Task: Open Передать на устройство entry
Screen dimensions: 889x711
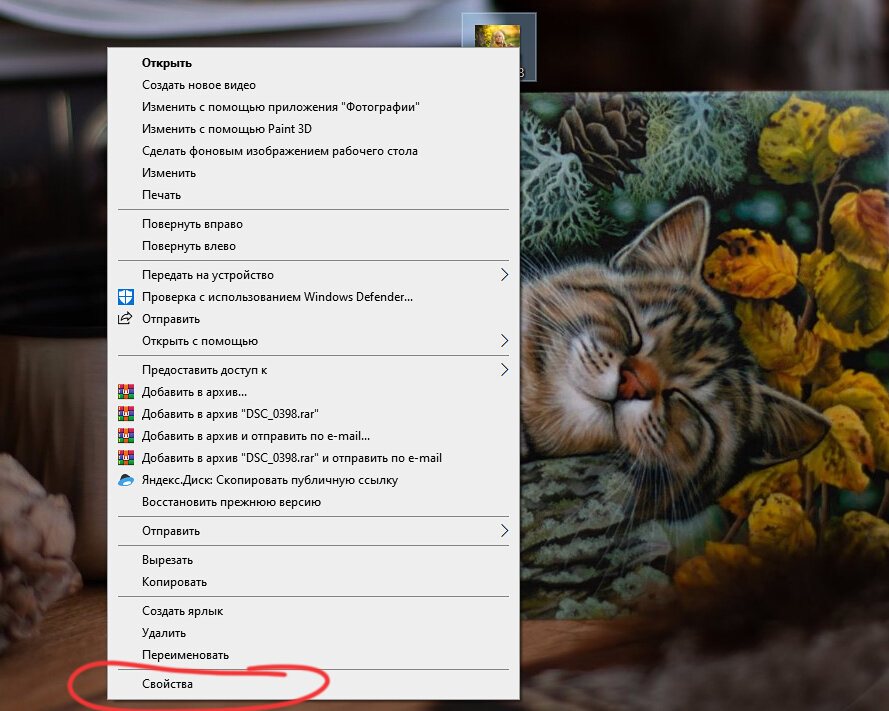Action: point(313,275)
